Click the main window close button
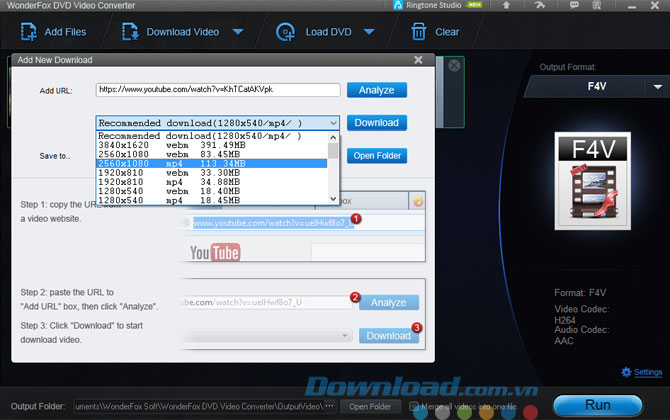This screenshot has height=420, width=670. (654, 6)
